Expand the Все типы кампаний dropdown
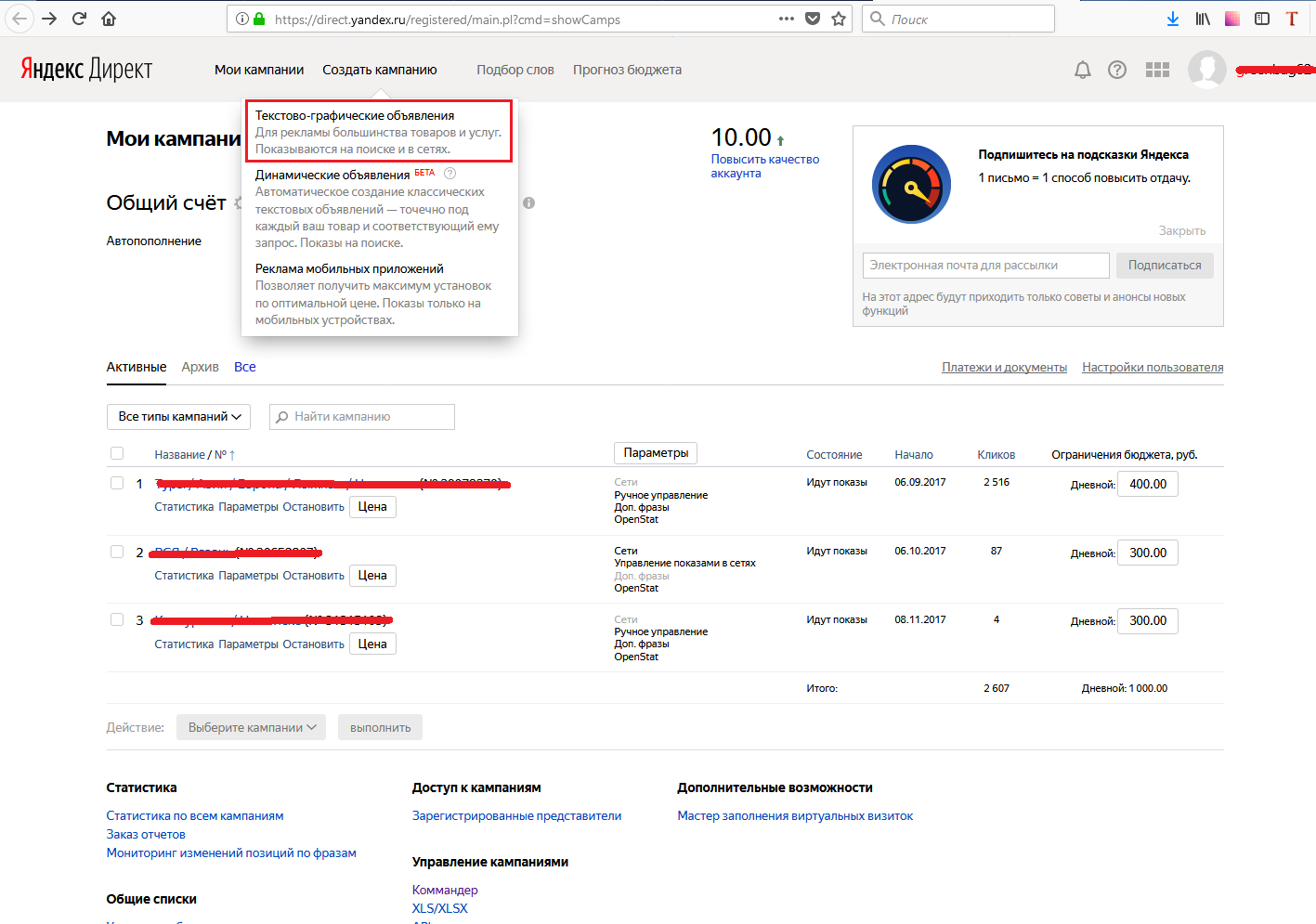 (179, 417)
